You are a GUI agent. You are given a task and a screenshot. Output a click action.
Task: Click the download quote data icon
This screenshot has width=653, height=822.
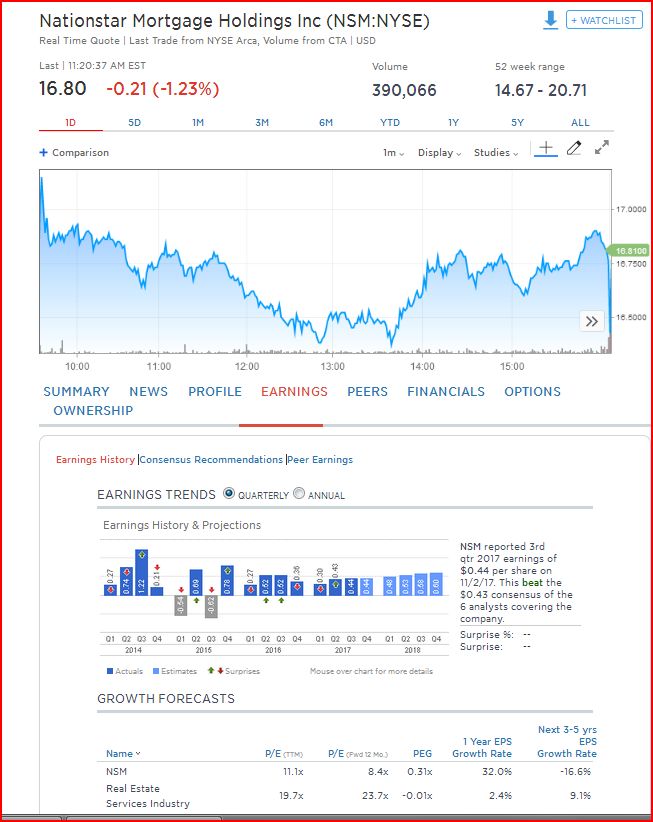point(551,20)
